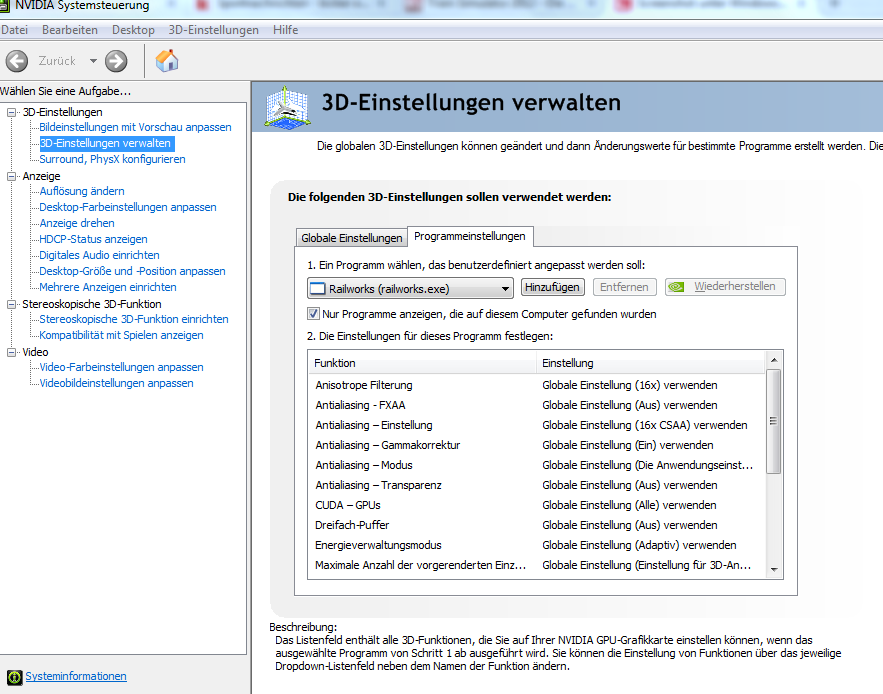This screenshot has height=694, width=883.
Task: Click the home icon in toolbar
Action: [x=168, y=61]
